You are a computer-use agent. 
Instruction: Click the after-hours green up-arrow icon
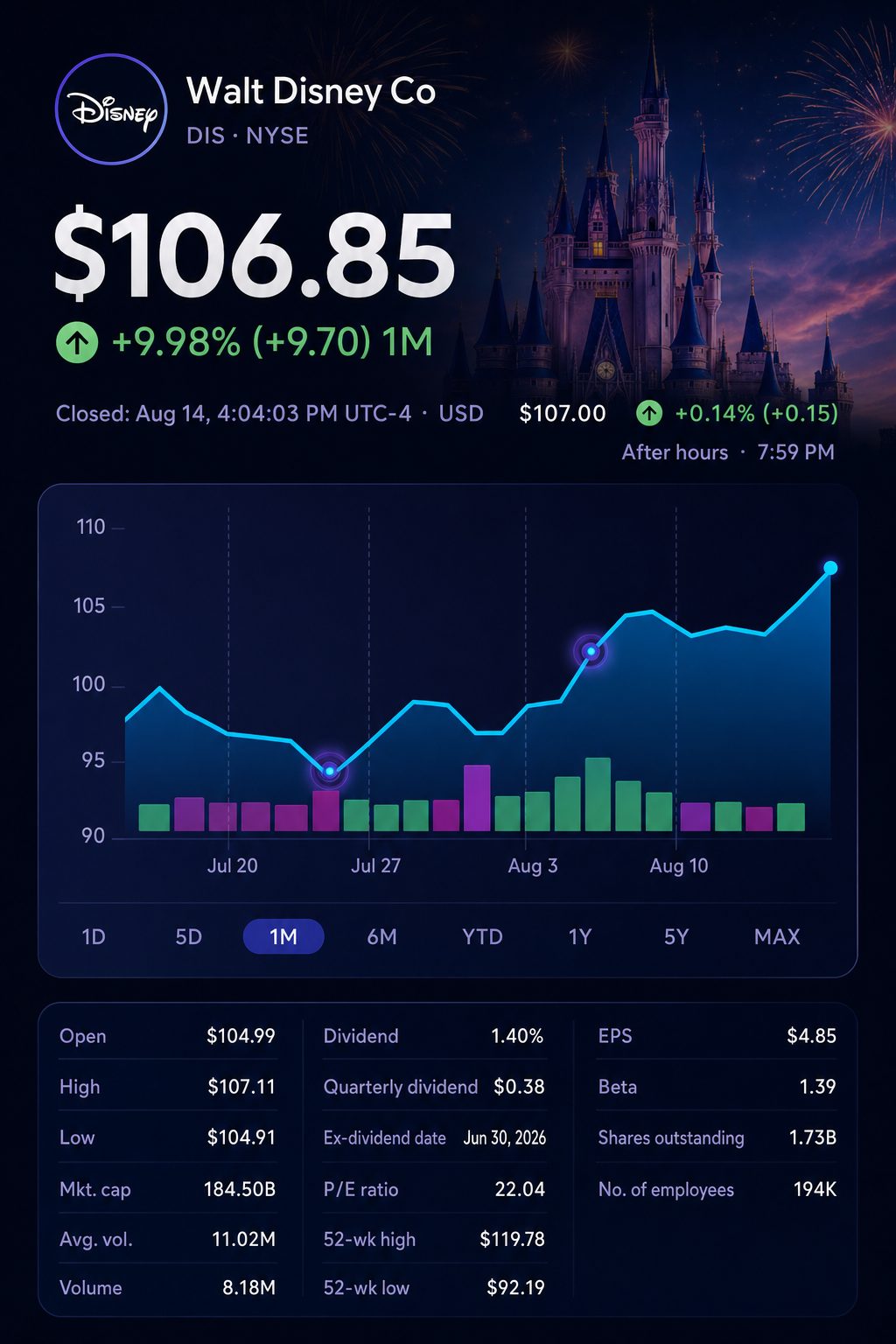(648, 413)
